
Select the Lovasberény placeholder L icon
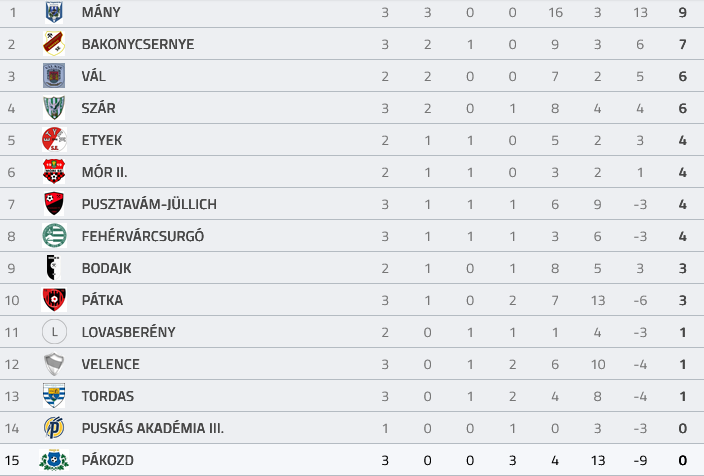(x=54, y=332)
